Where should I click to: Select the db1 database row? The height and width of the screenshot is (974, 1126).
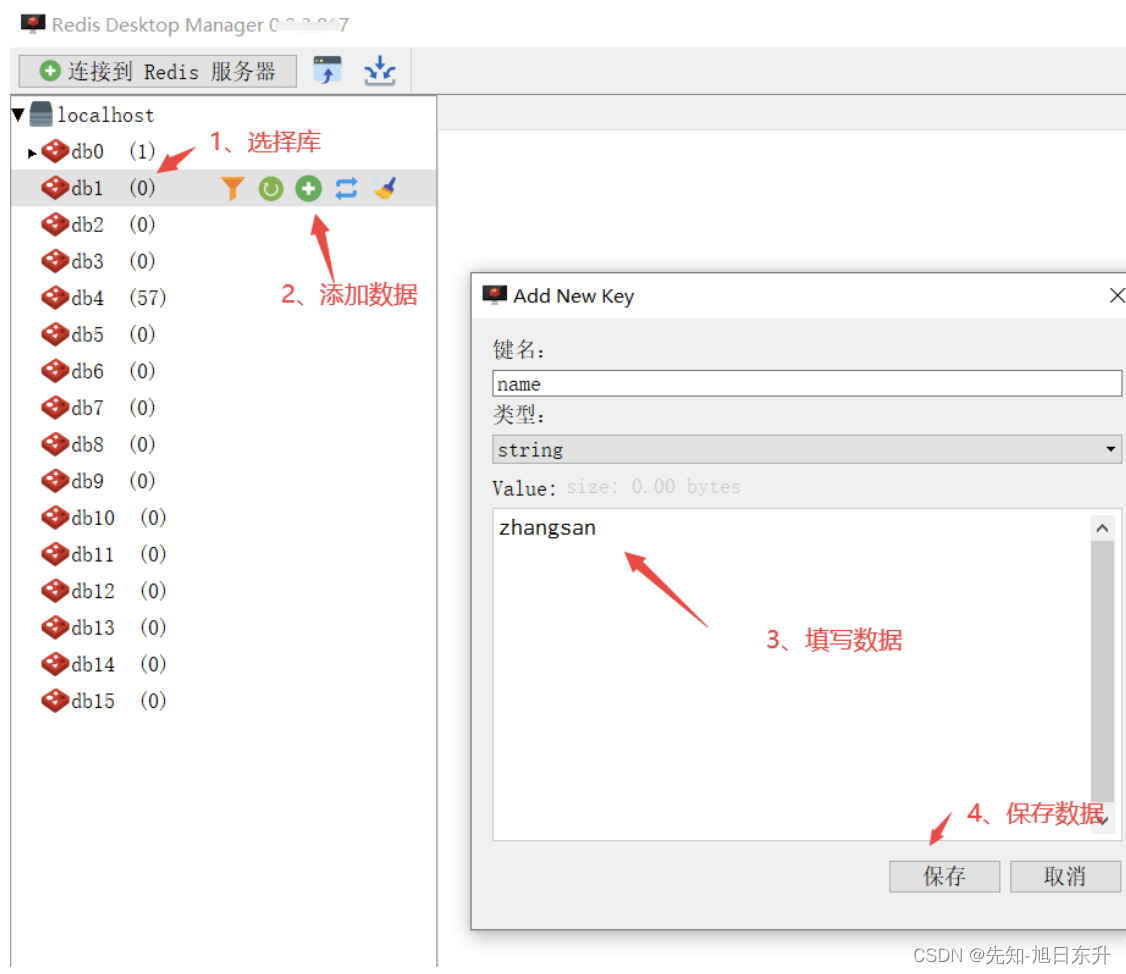coord(223,188)
